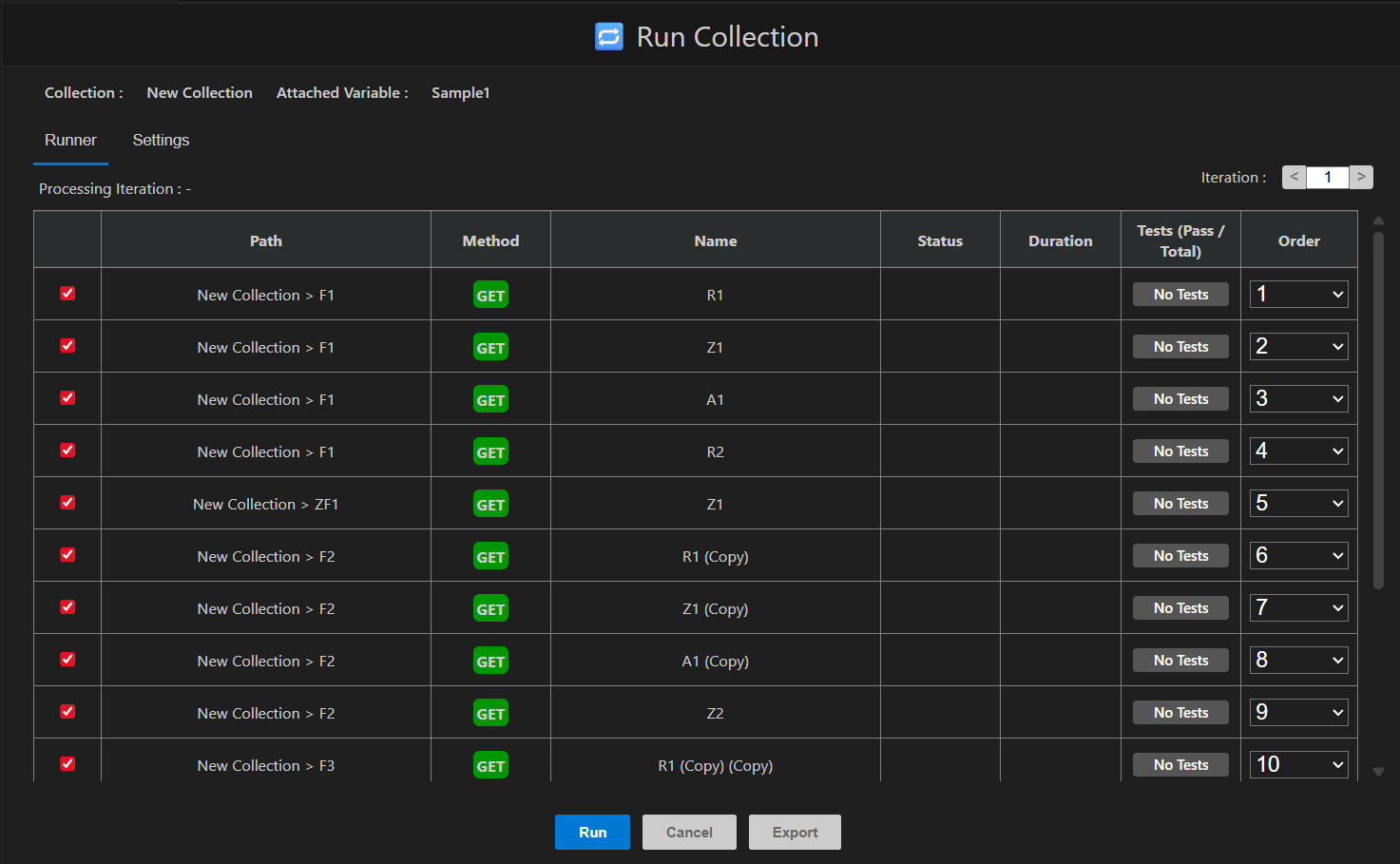Viewport: 1400px width, 864px height.
Task: Open the Order dropdown showing 6
Action: 1298,555
